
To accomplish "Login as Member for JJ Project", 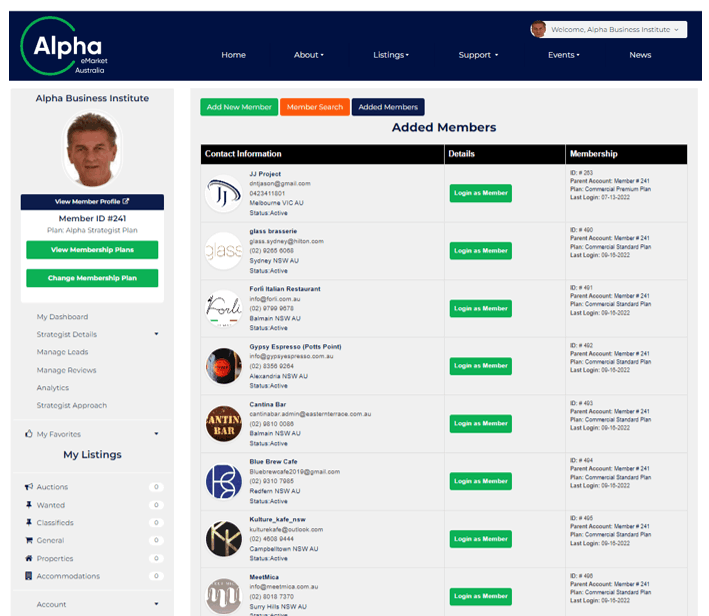I will pyautogui.click(x=480, y=193).
